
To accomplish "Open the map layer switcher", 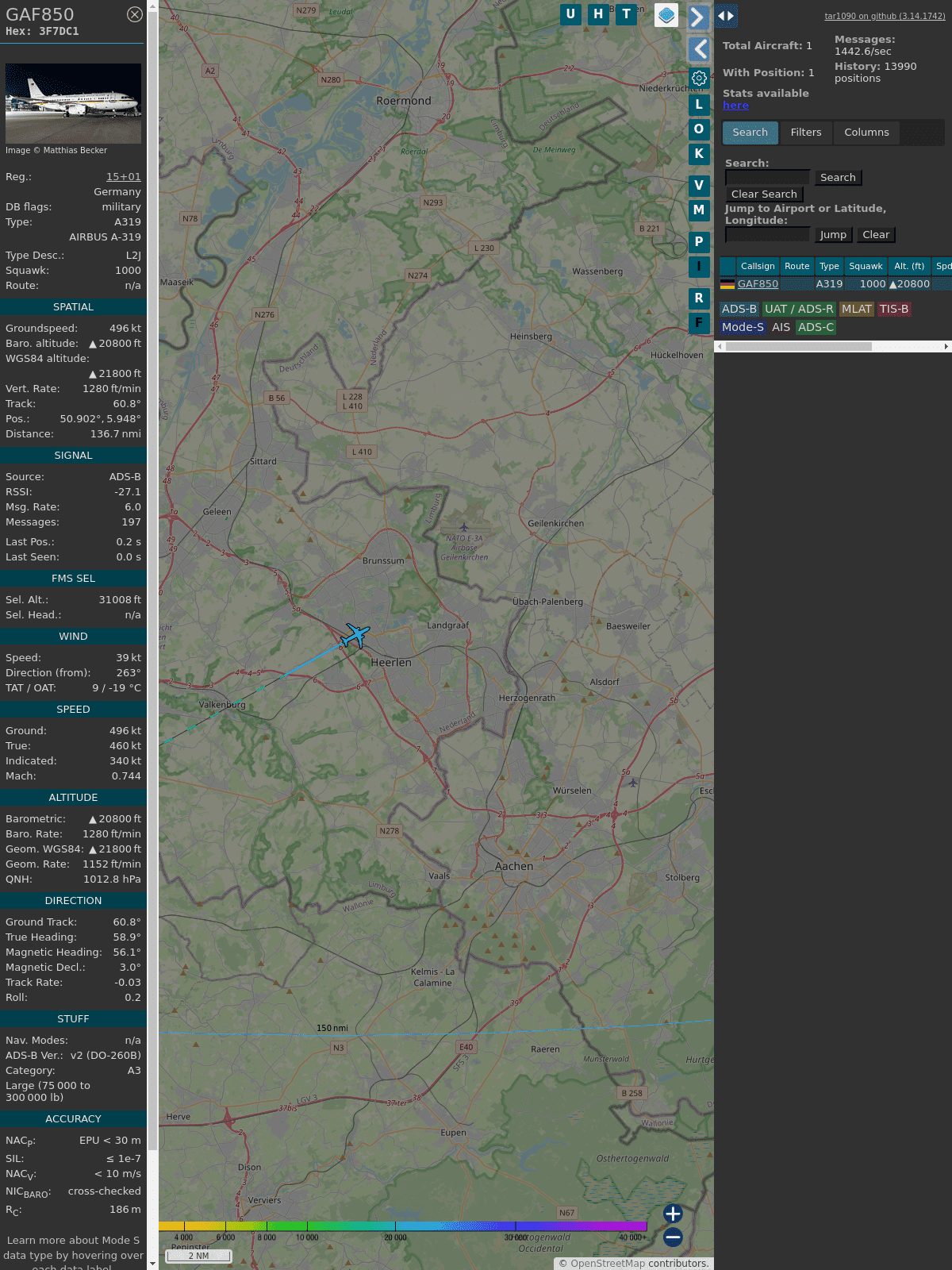I will tap(666, 15).
